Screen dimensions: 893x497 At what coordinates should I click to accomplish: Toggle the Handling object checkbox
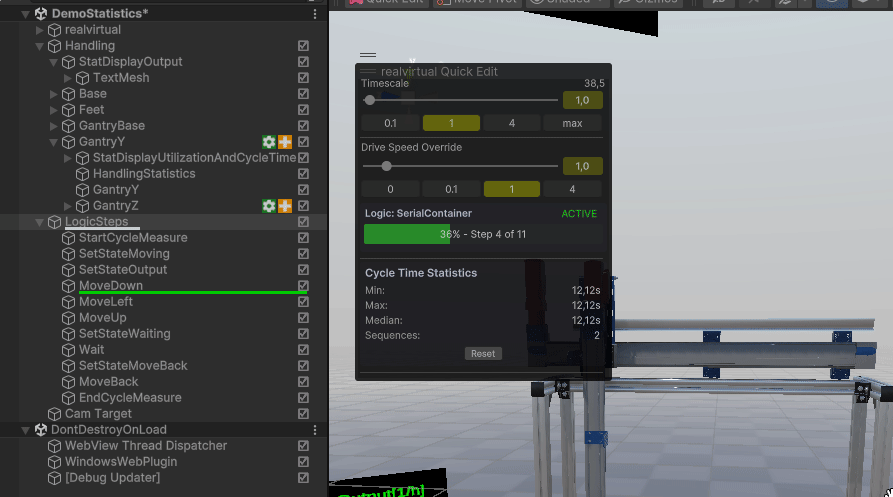click(x=303, y=46)
